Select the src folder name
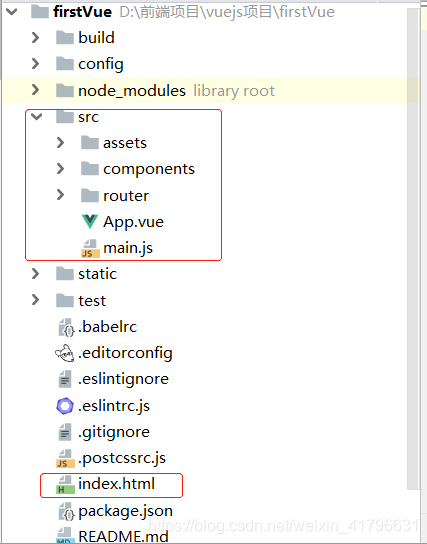Image resolution: width=427 pixels, height=544 pixels. [88, 117]
